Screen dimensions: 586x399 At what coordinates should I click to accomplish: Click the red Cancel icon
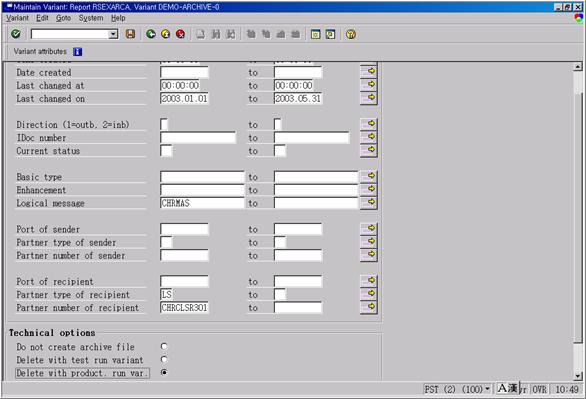point(181,34)
